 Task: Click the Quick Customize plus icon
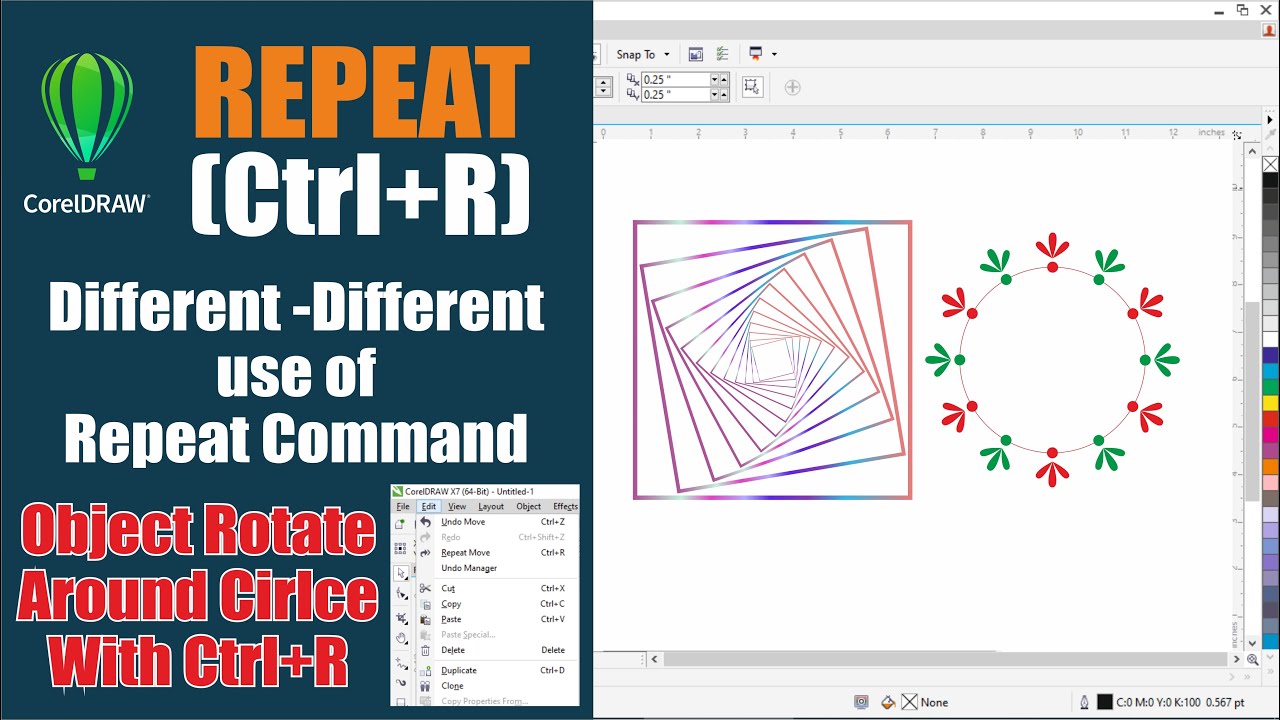[792, 87]
